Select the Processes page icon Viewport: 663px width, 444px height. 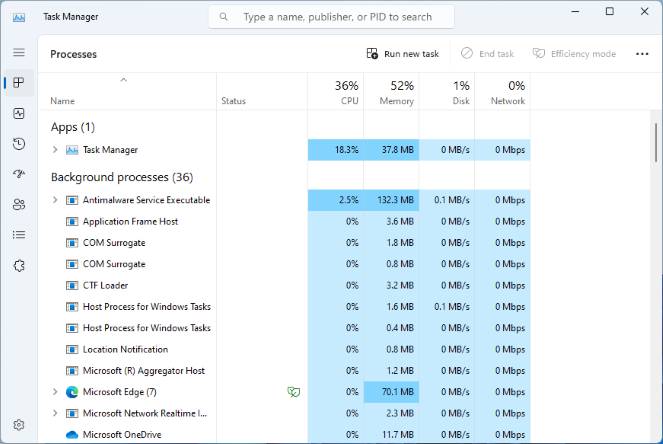pyautogui.click(x=19, y=82)
